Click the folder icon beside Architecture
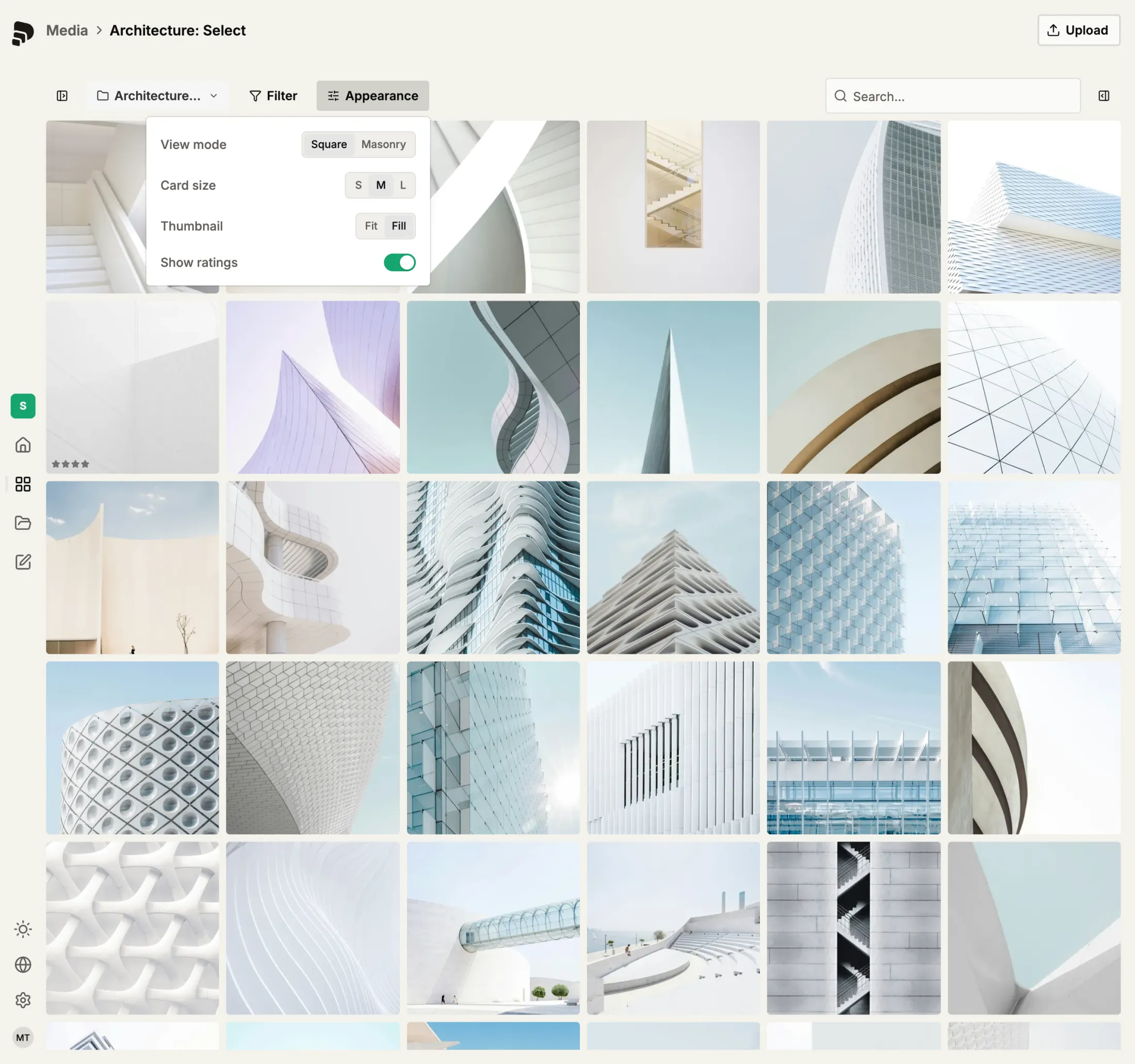The height and width of the screenshot is (1064, 1135). coord(103,96)
